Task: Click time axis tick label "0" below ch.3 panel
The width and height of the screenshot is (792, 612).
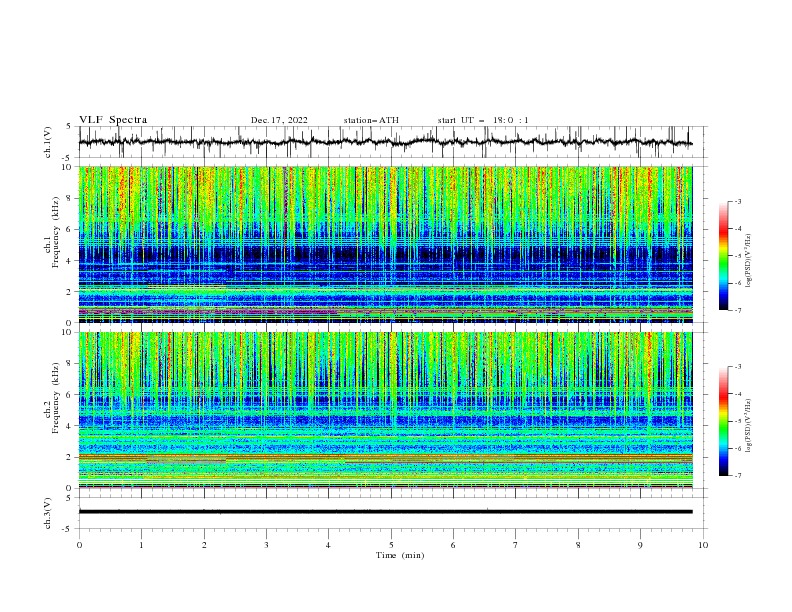Action: click(79, 545)
